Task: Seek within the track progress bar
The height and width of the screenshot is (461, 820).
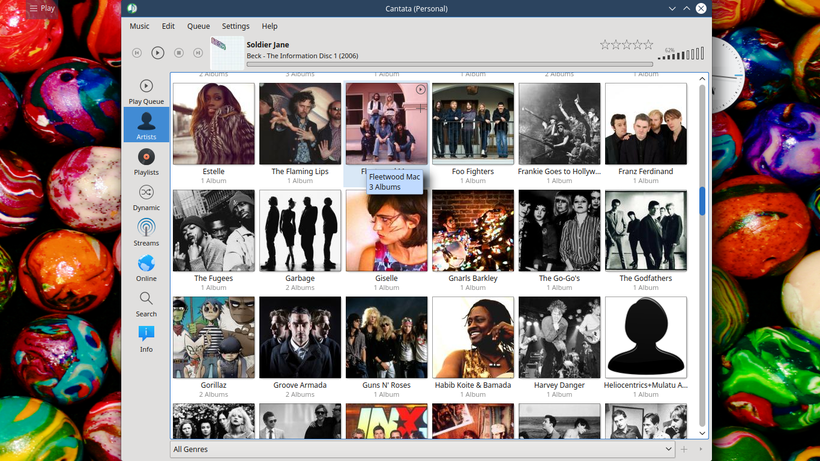Action: pos(450,64)
